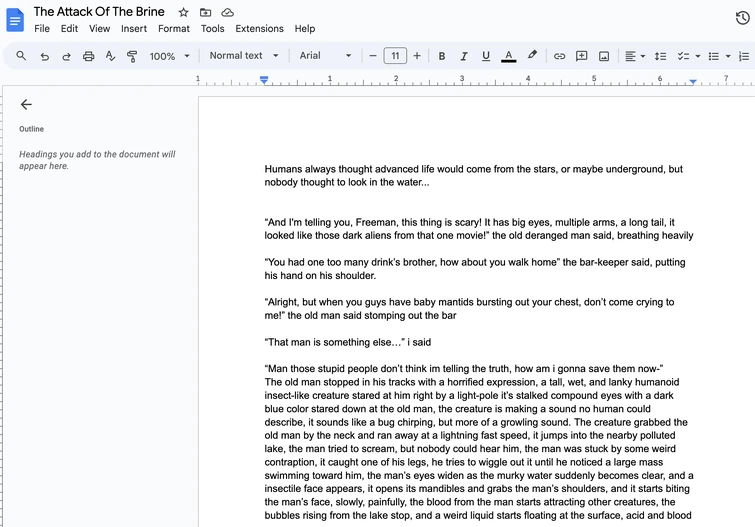Click the Outline panel label
The image size is (755, 527).
[31, 129]
